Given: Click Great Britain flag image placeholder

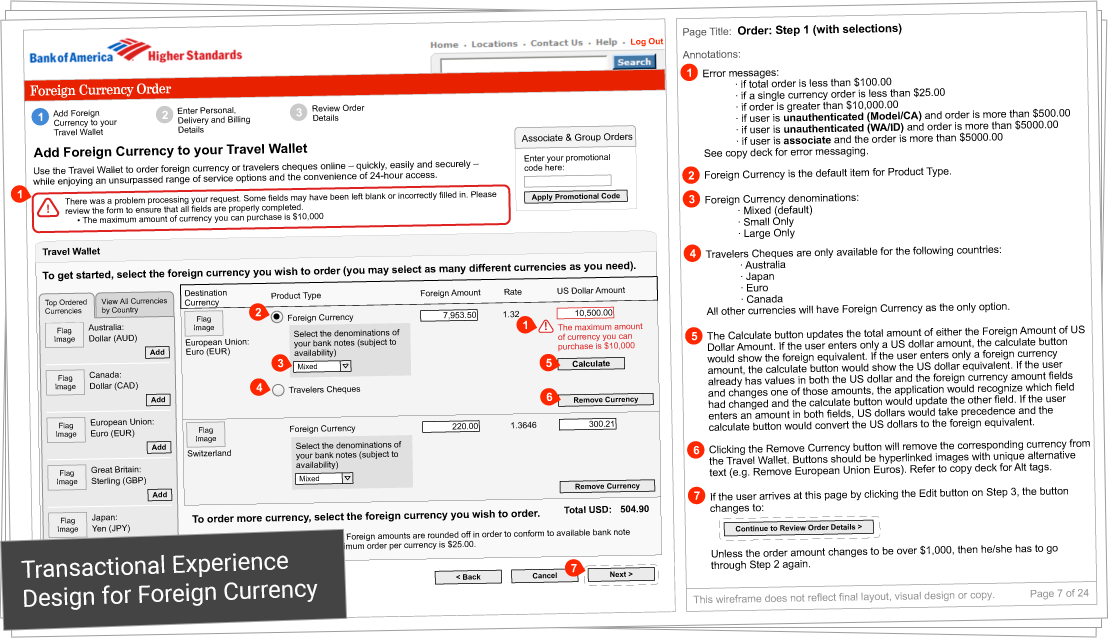Looking at the screenshot, I should click(67, 477).
